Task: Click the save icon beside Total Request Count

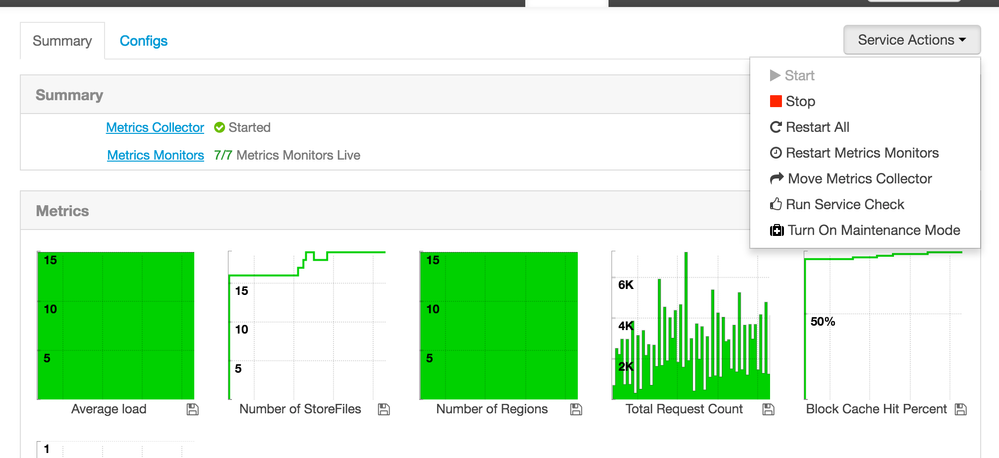Action: [768, 410]
